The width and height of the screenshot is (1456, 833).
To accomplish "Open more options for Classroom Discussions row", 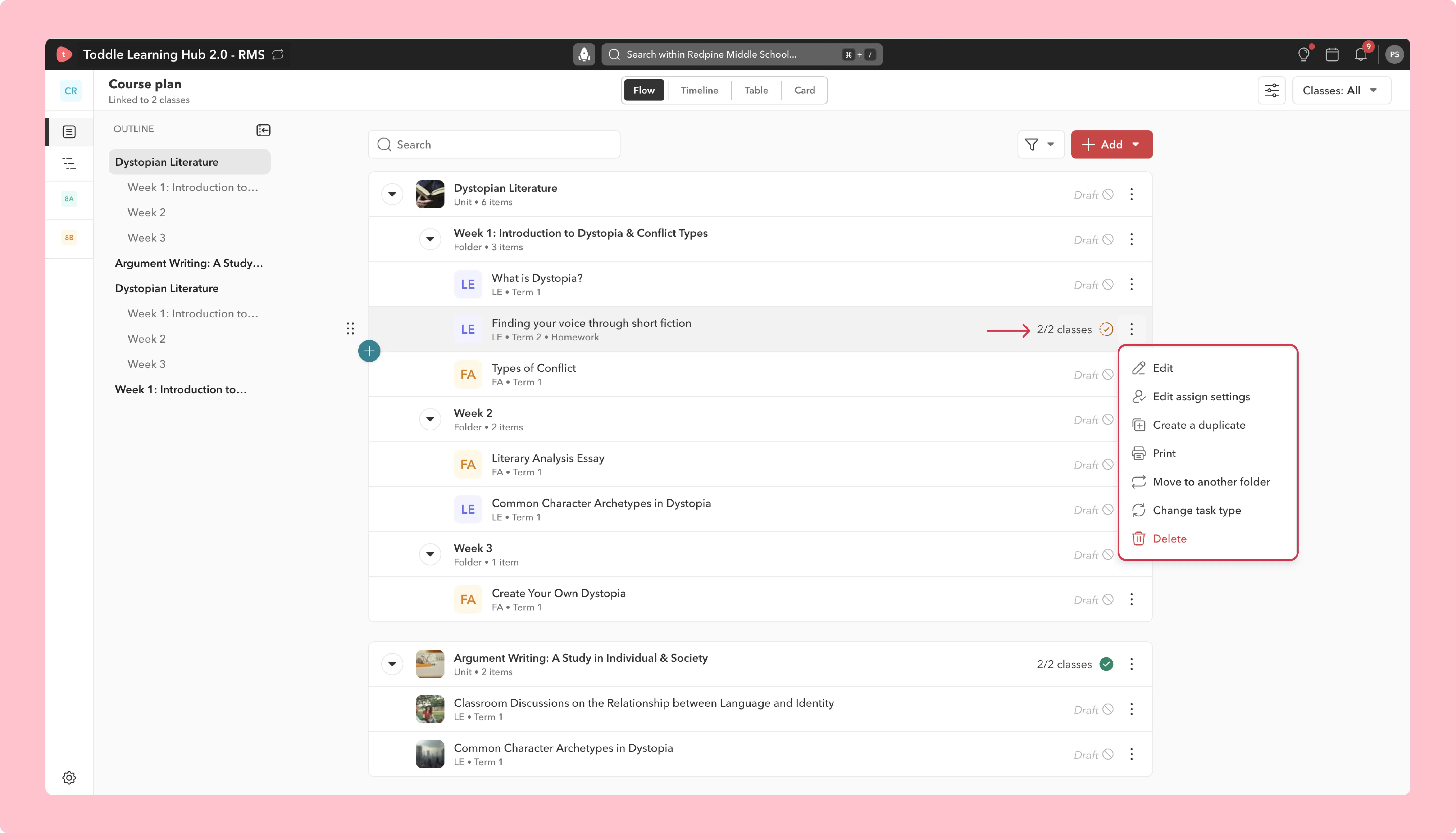I will point(1131,709).
